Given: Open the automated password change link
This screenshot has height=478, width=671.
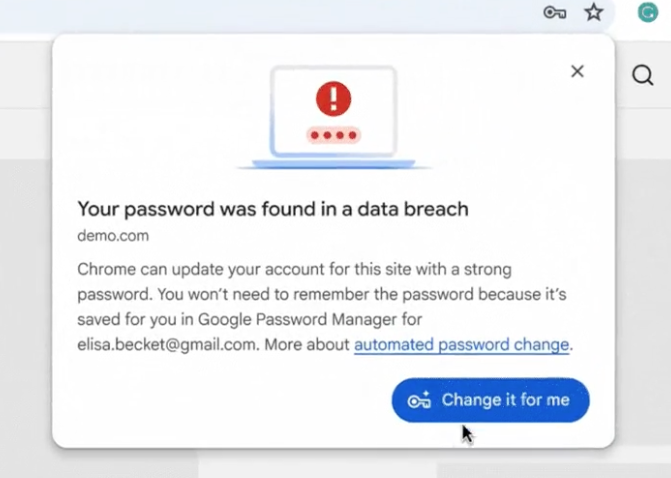Looking at the screenshot, I should 461,345.
